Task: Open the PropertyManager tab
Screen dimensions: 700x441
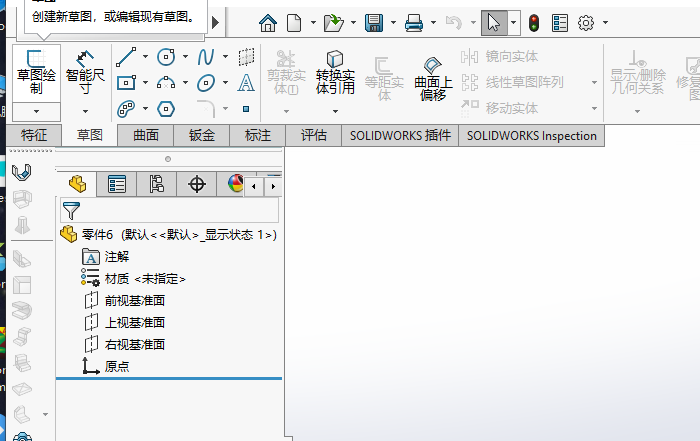Action: coord(117,184)
